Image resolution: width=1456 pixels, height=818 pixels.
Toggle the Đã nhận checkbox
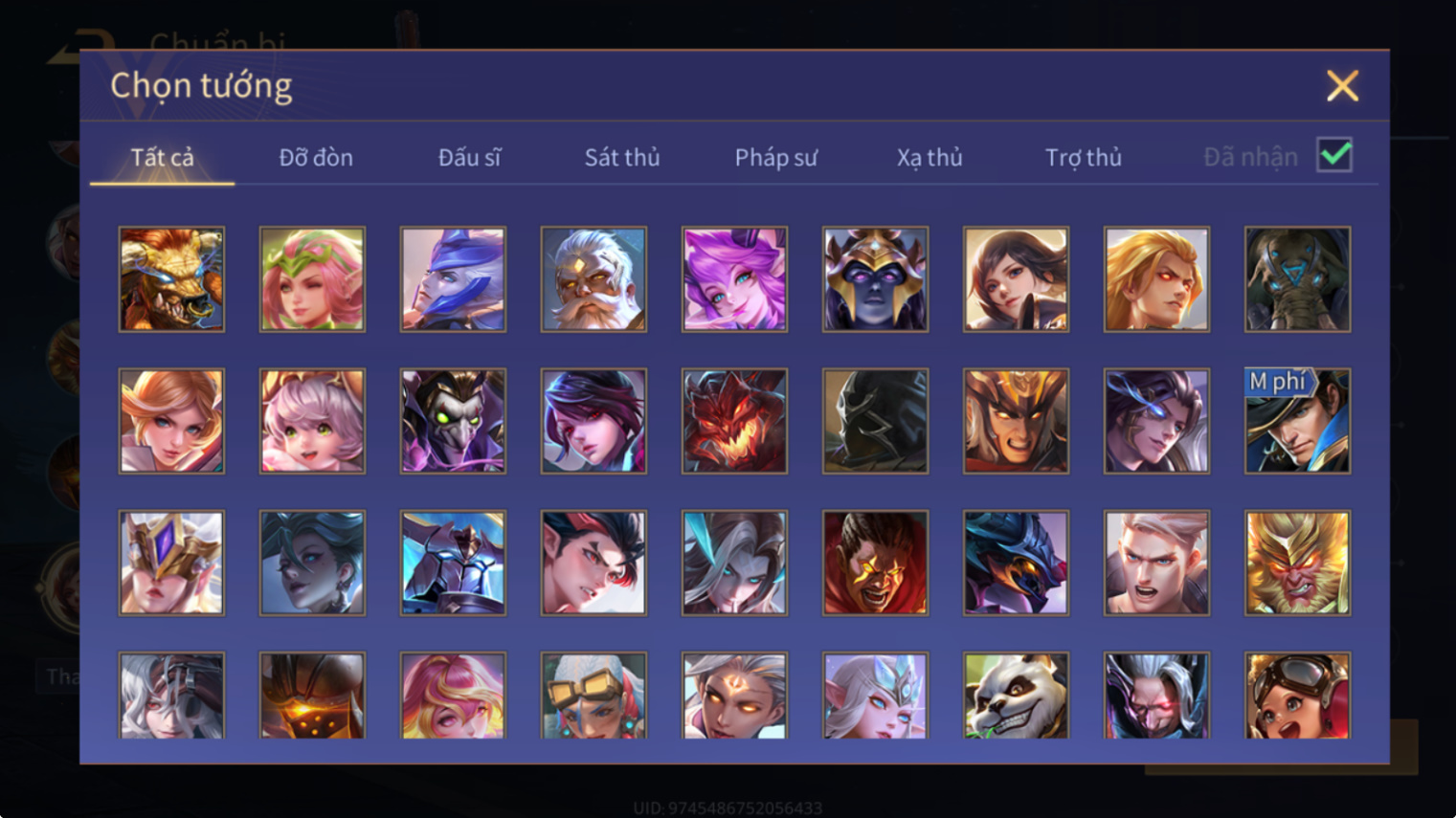(x=1334, y=155)
